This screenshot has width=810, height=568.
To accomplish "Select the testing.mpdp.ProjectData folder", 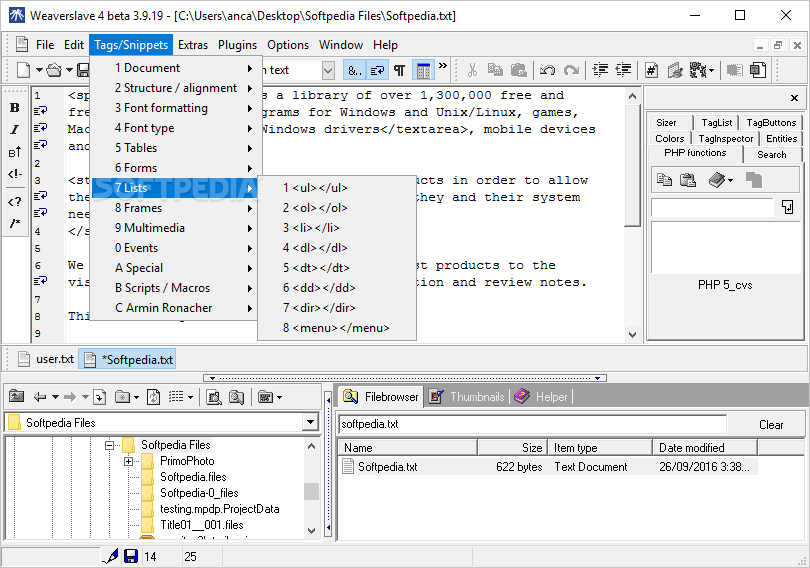I will [219, 509].
